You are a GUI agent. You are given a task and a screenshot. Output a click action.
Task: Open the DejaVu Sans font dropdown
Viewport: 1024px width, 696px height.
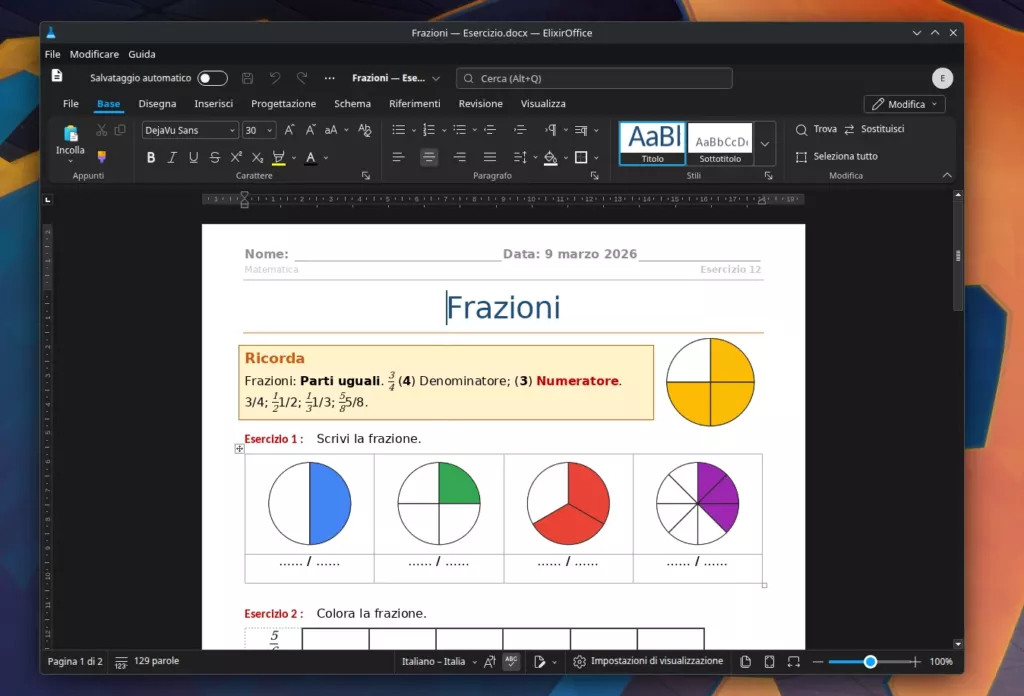[232, 131]
